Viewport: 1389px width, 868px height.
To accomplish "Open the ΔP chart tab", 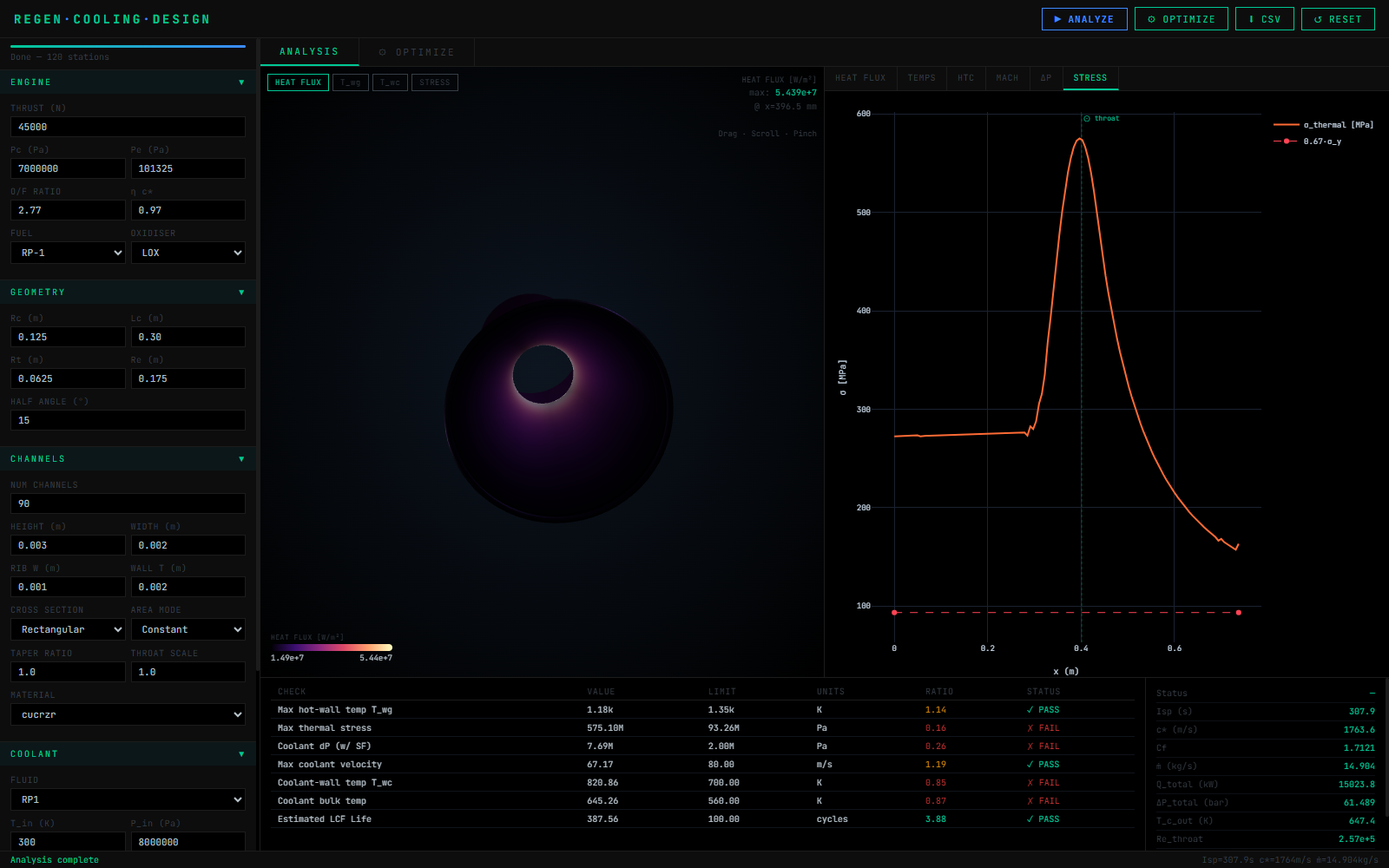I will tap(1046, 78).
